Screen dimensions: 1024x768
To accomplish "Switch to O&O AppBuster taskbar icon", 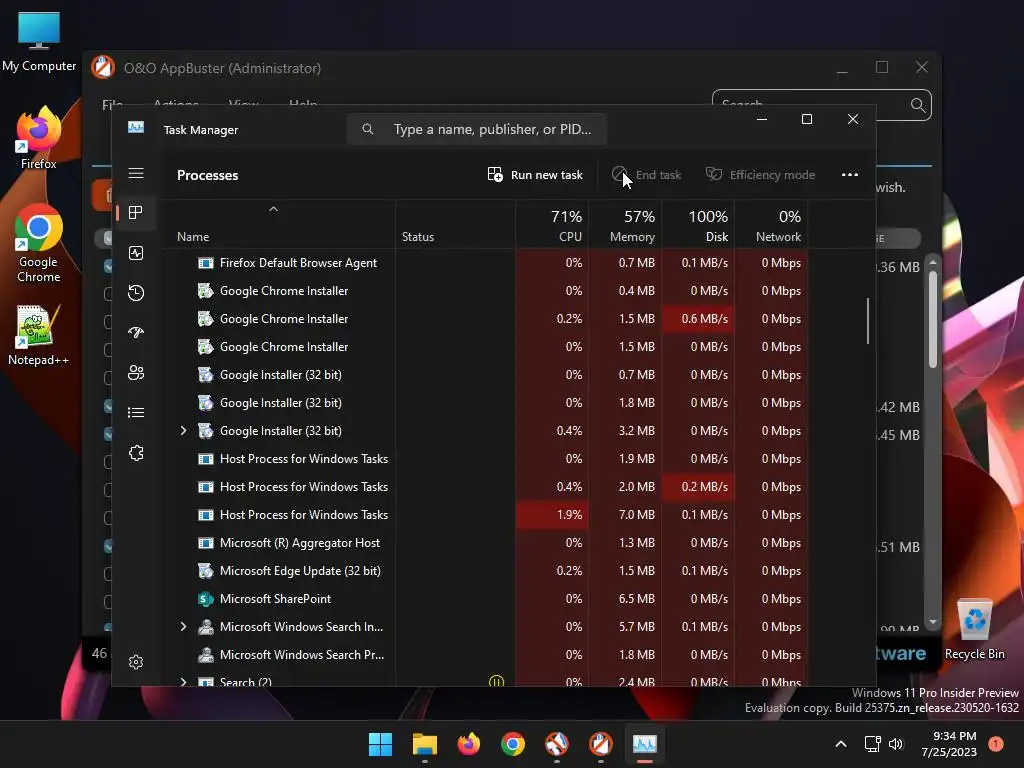I will pos(601,744).
